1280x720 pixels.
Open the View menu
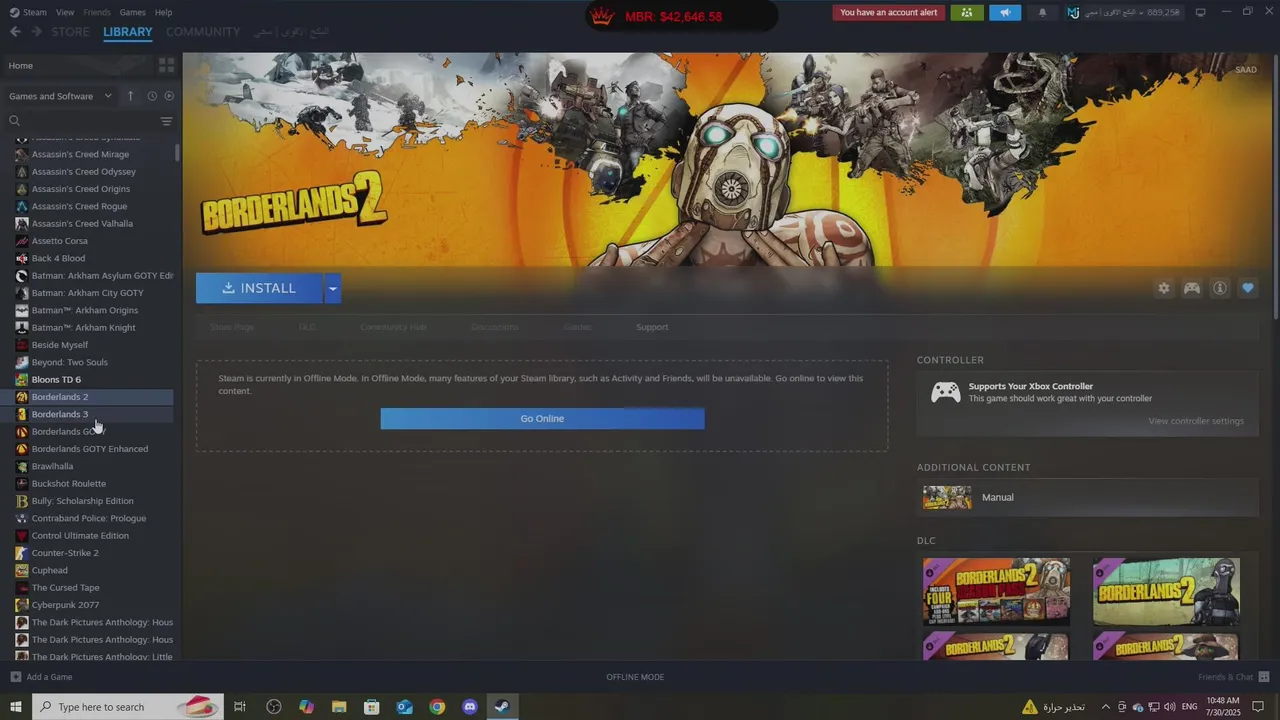click(65, 12)
